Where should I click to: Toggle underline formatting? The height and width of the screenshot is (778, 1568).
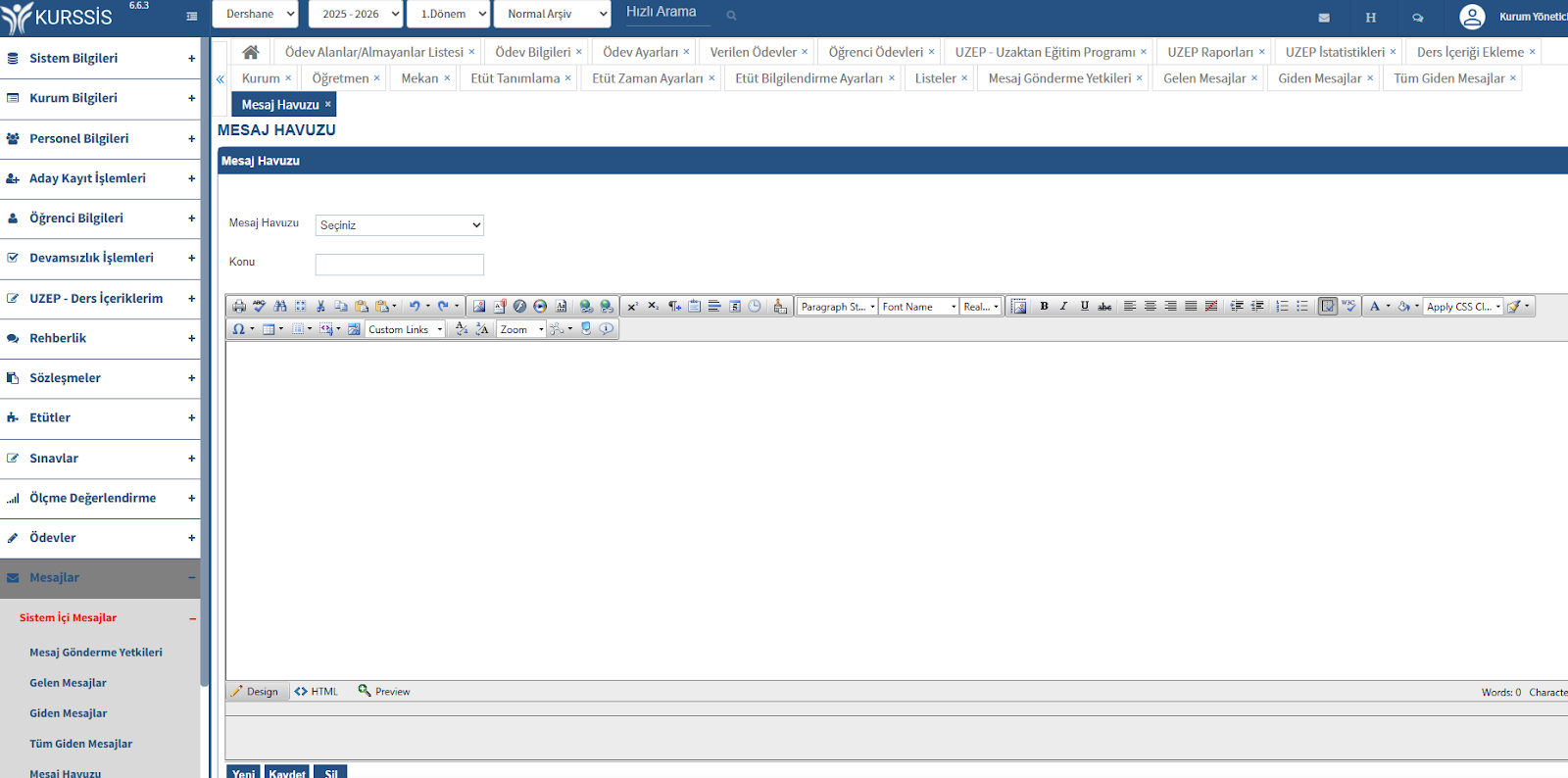coord(1084,307)
